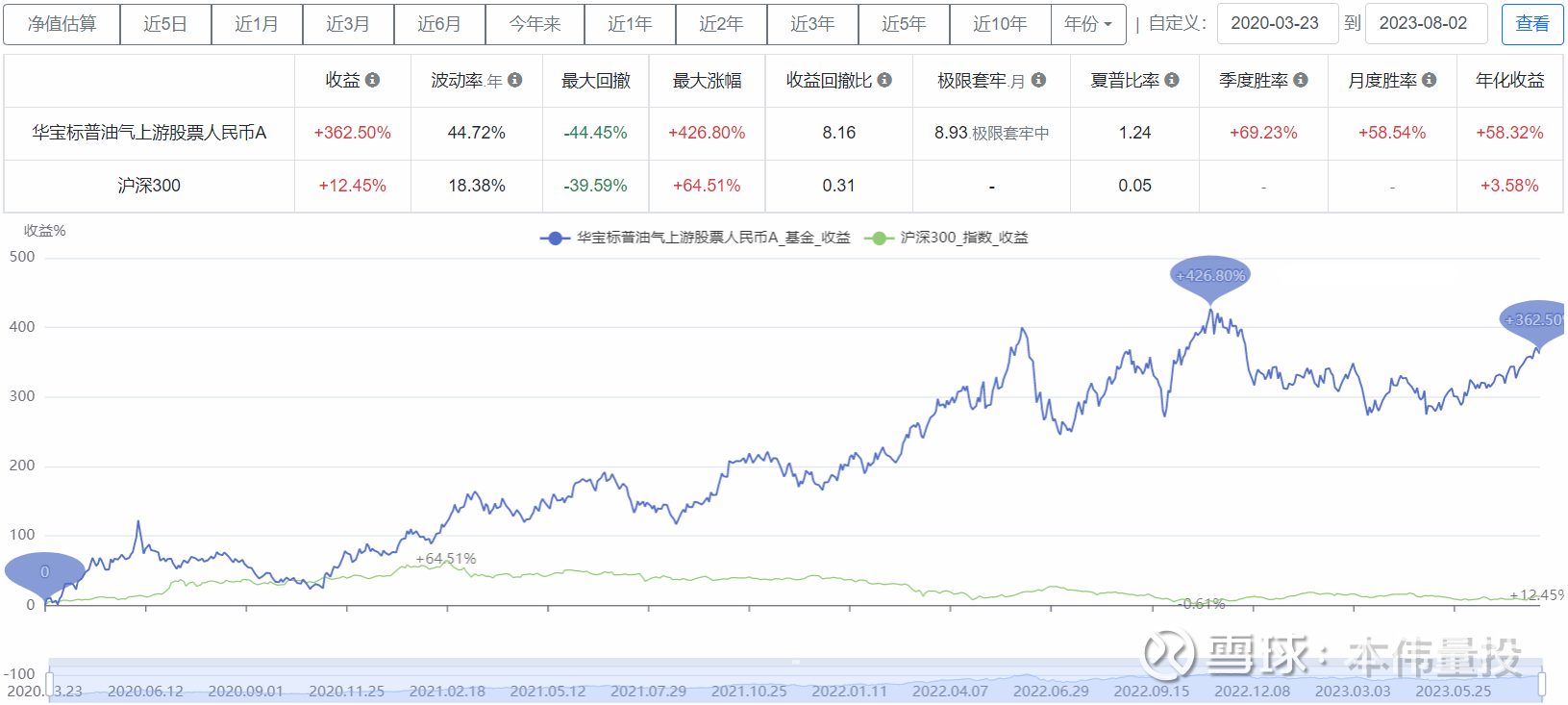This screenshot has width=1568, height=705.
Task: Click the +3.58% 年化收益 value
Action: [1510, 186]
